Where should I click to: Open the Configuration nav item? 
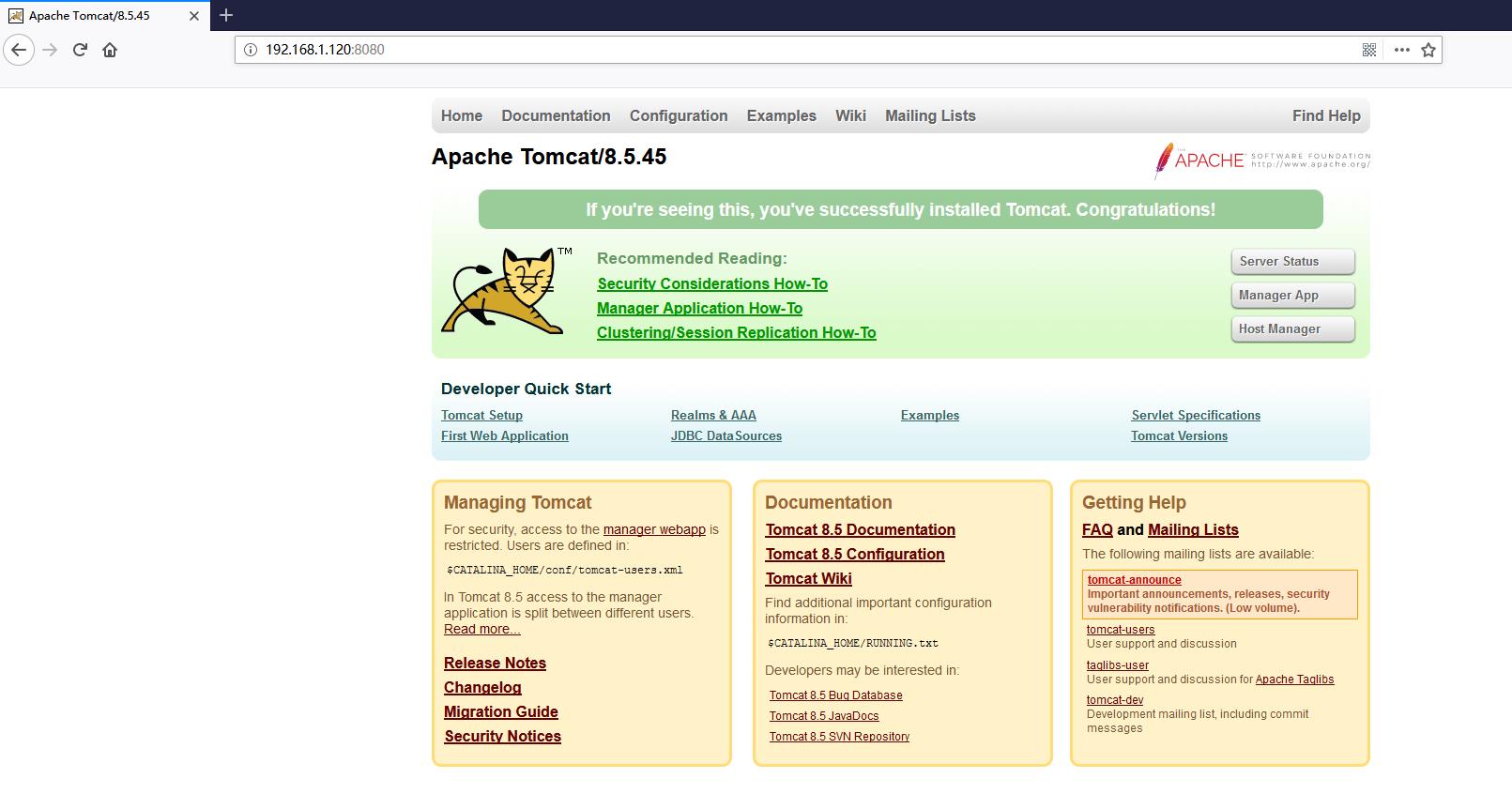click(x=679, y=115)
